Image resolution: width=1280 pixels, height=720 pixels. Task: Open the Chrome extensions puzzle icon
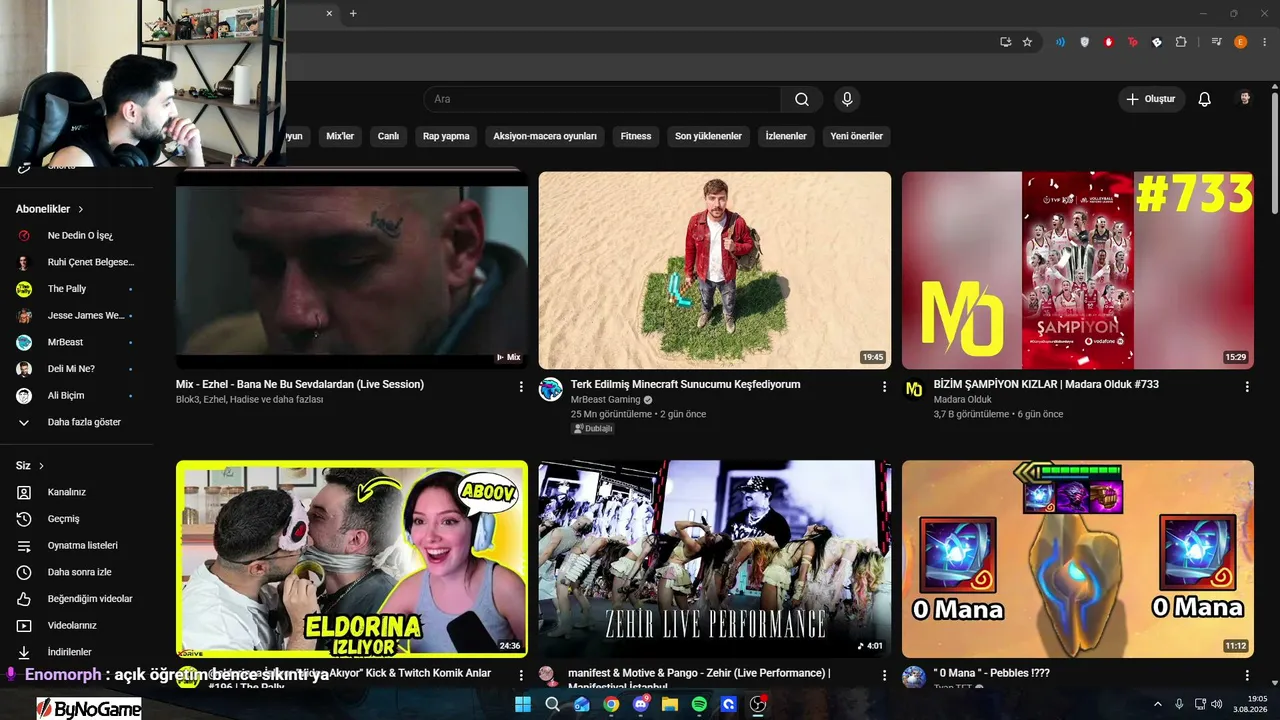[1181, 42]
